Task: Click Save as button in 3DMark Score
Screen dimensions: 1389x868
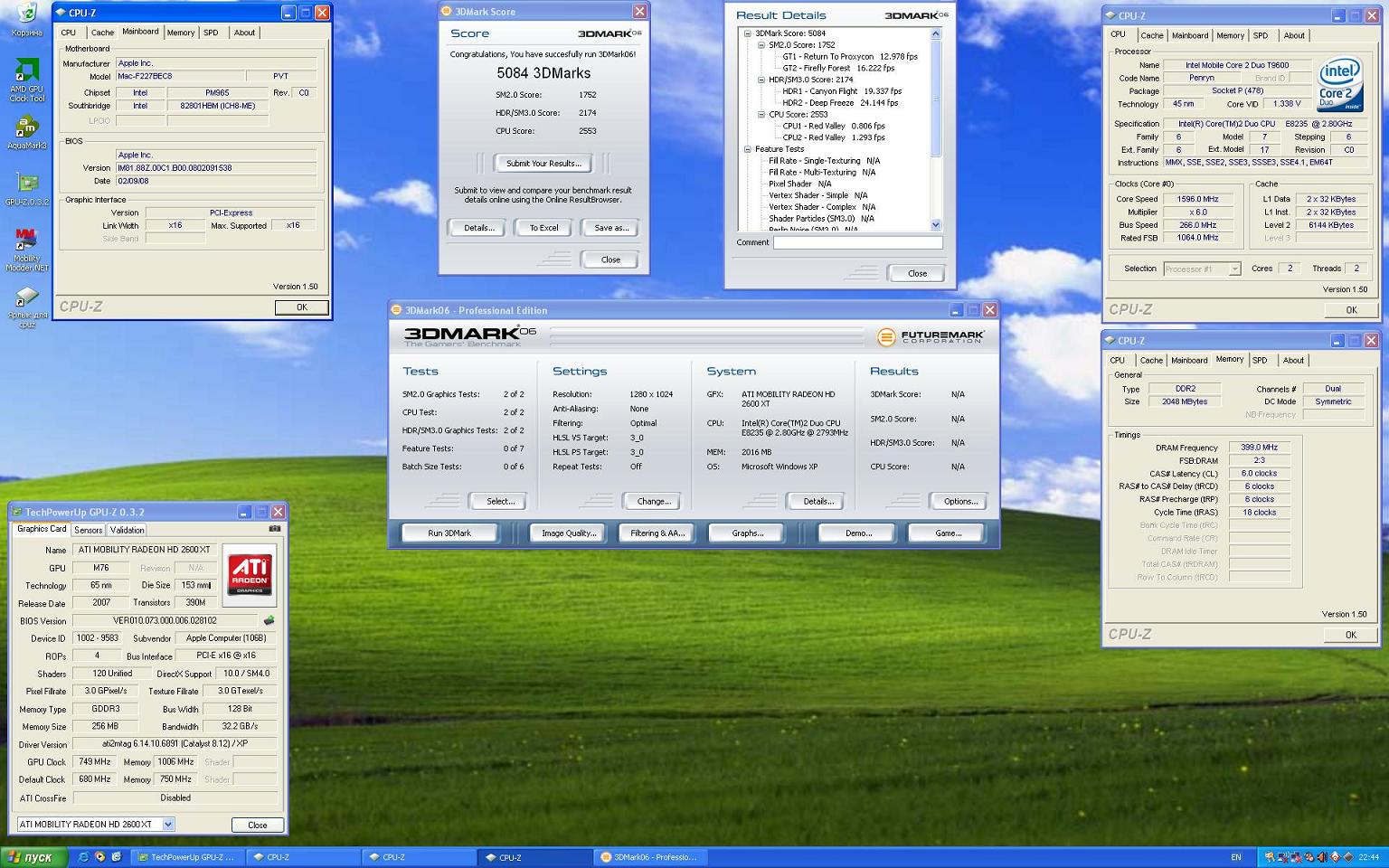Action: [x=611, y=228]
